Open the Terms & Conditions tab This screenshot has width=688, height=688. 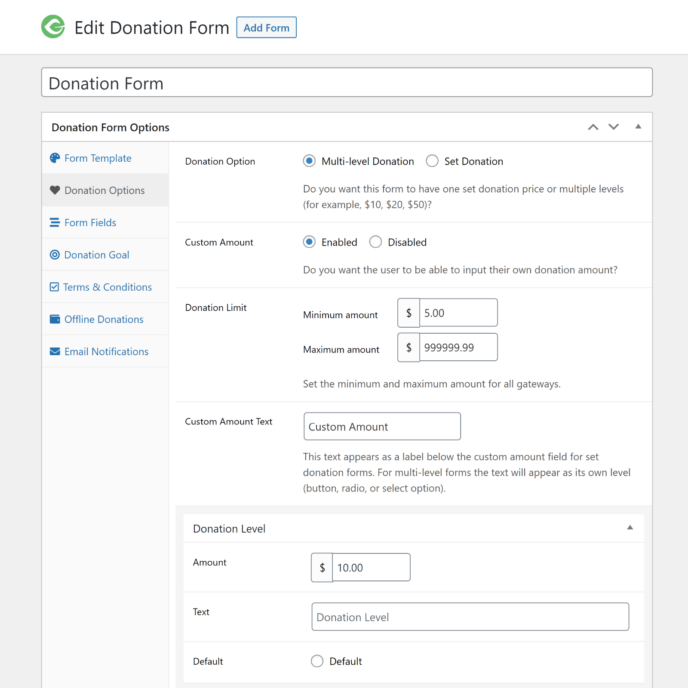point(105,287)
